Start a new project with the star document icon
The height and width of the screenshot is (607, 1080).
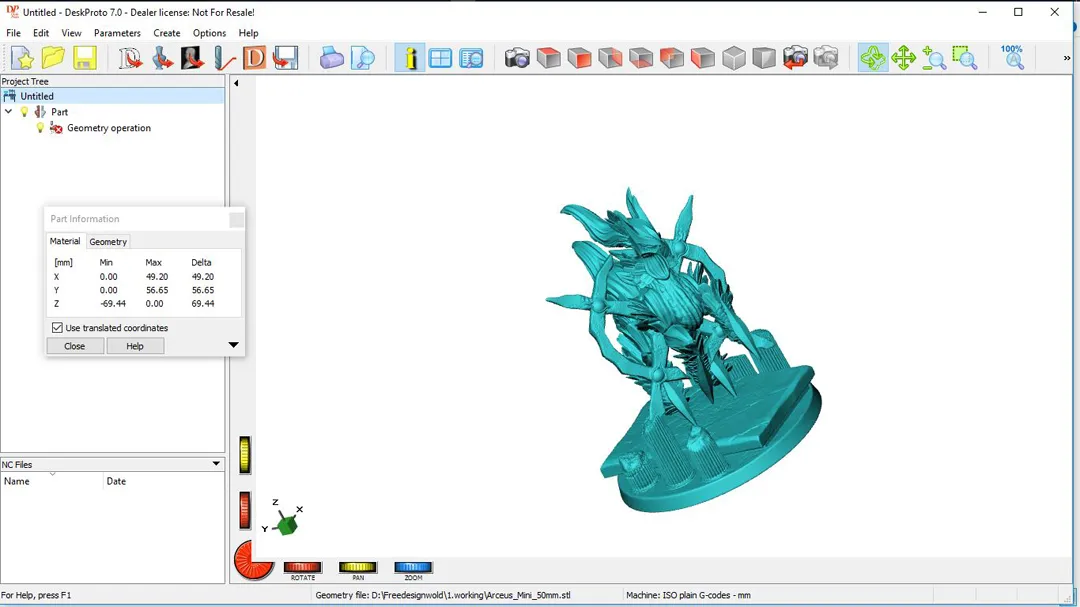pos(23,58)
